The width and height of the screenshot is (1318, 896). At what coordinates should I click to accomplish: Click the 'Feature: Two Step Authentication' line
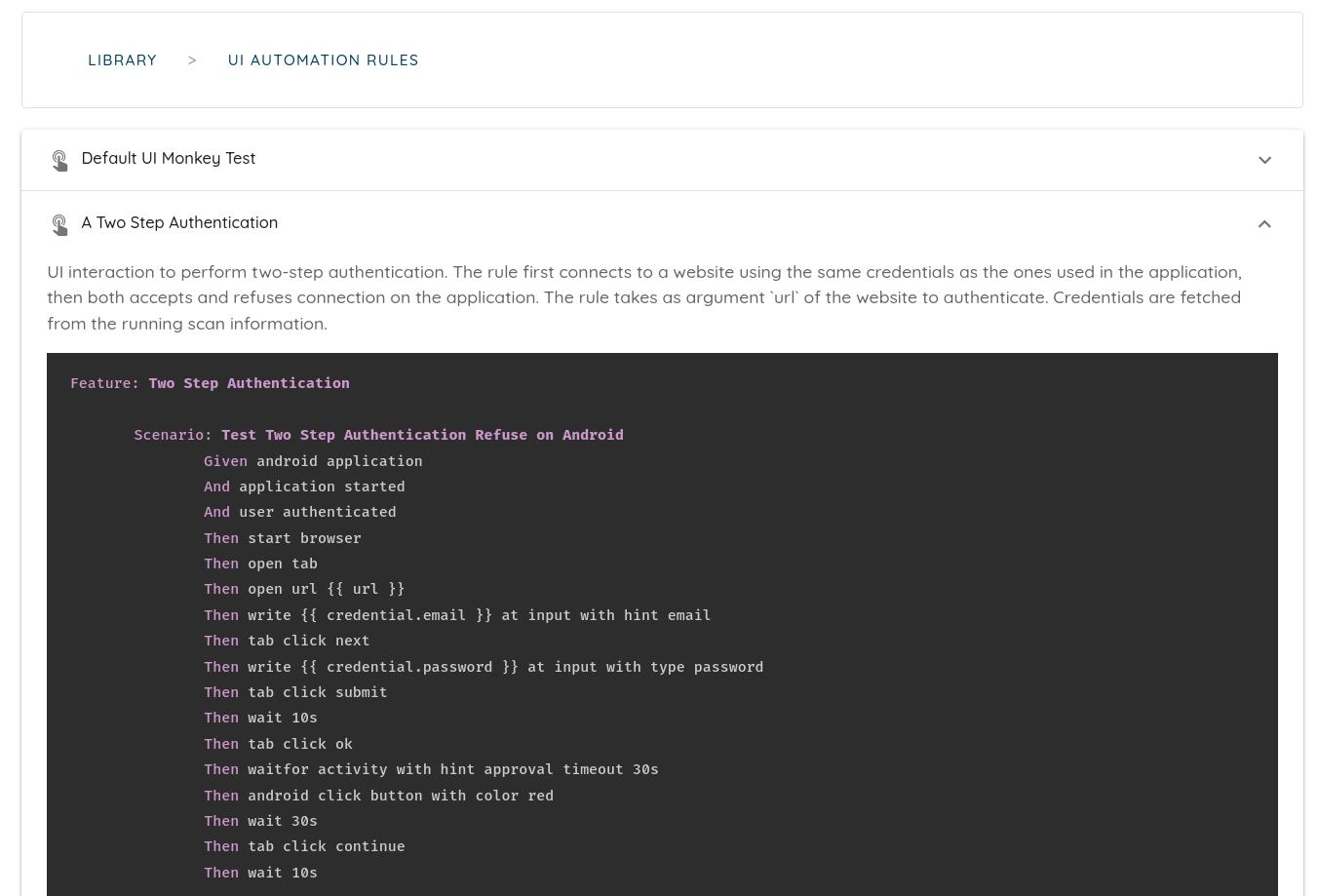coord(210,383)
